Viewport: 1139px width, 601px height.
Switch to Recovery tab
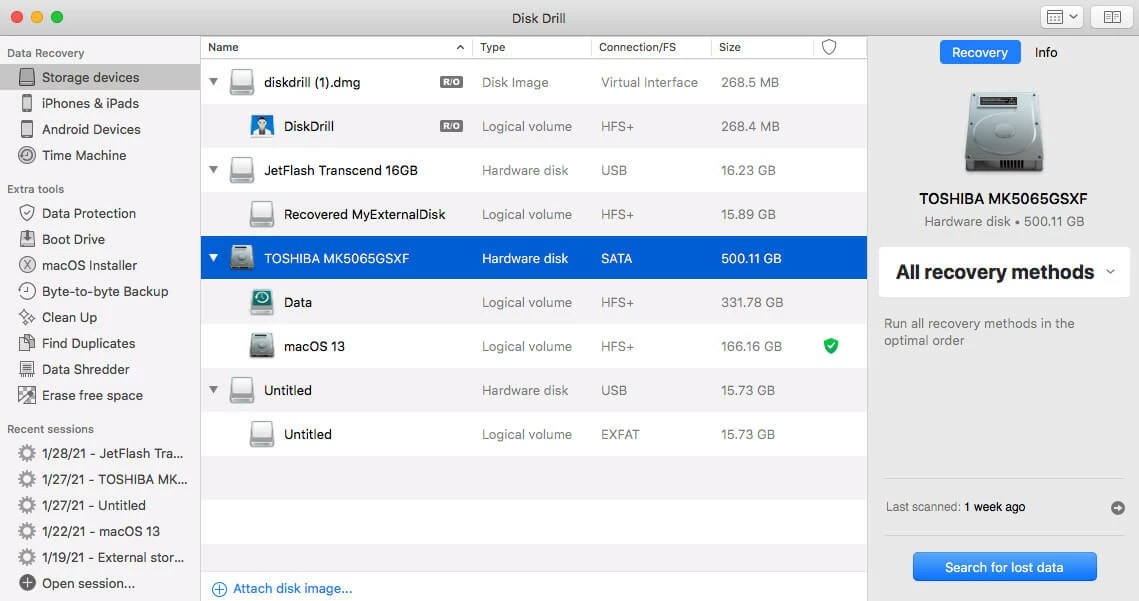click(x=980, y=52)
